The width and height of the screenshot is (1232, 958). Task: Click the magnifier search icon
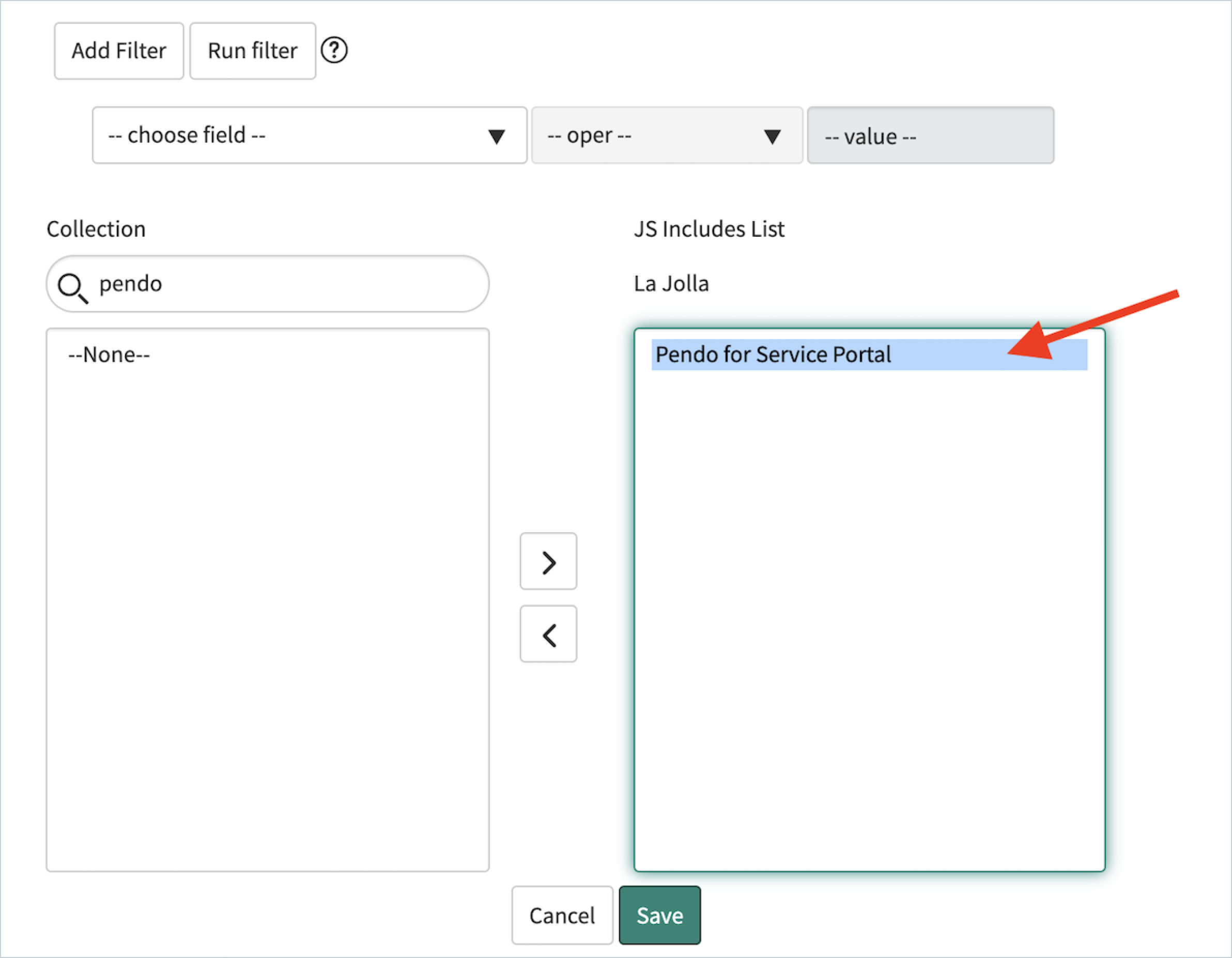click(x=73, y=287)
